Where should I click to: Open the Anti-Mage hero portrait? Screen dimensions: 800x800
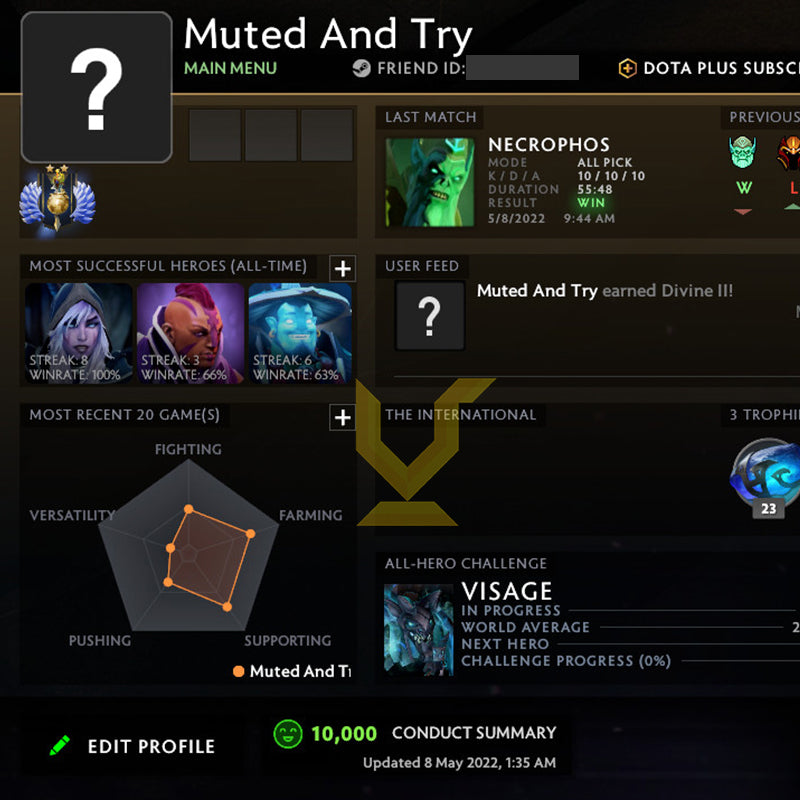tap(190, 333)
